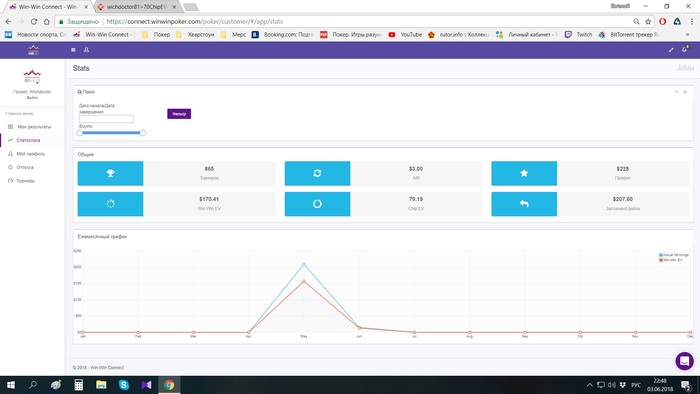Click the Win-Win EV legend entry
The width and height of the screenshot is (700, 394).
[x=671, y=260]
